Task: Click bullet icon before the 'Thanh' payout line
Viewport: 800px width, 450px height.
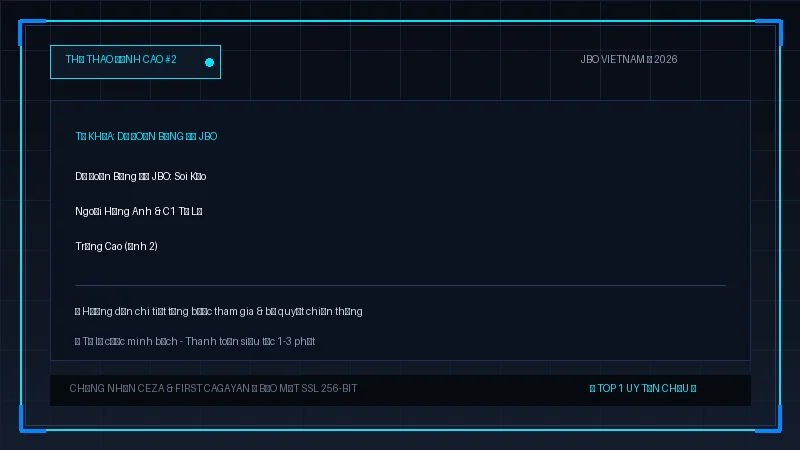Action: [x=78, y=341]
